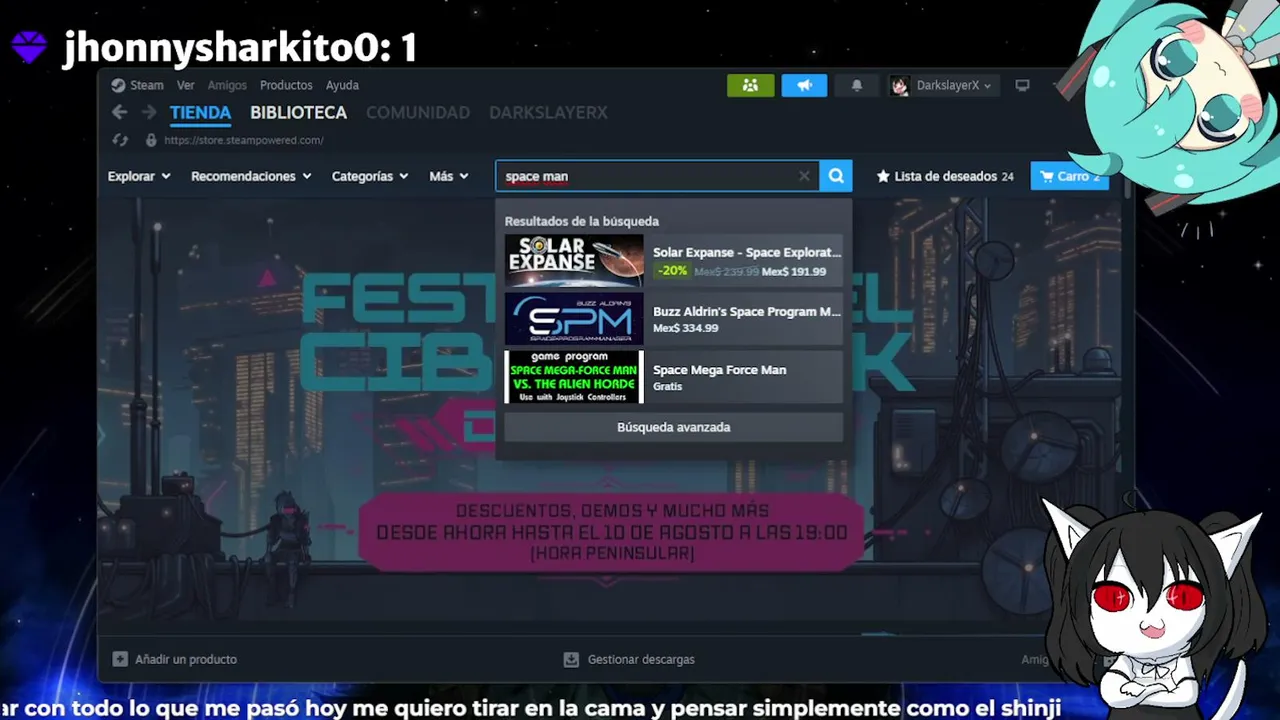Click the downloads icon beside Gestionar descargas
Screen dimensions: 1280x720
571,659
